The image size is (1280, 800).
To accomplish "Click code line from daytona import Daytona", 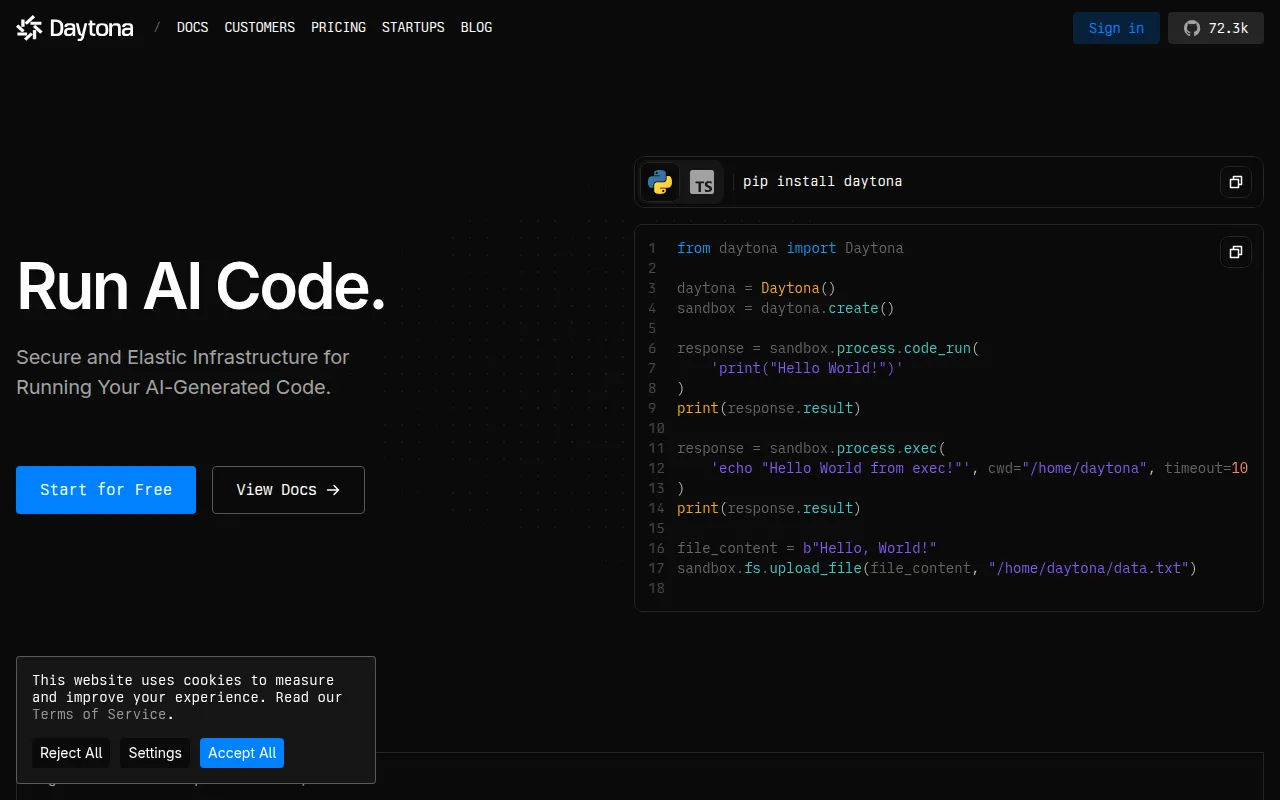I will [x=790, y=248].
